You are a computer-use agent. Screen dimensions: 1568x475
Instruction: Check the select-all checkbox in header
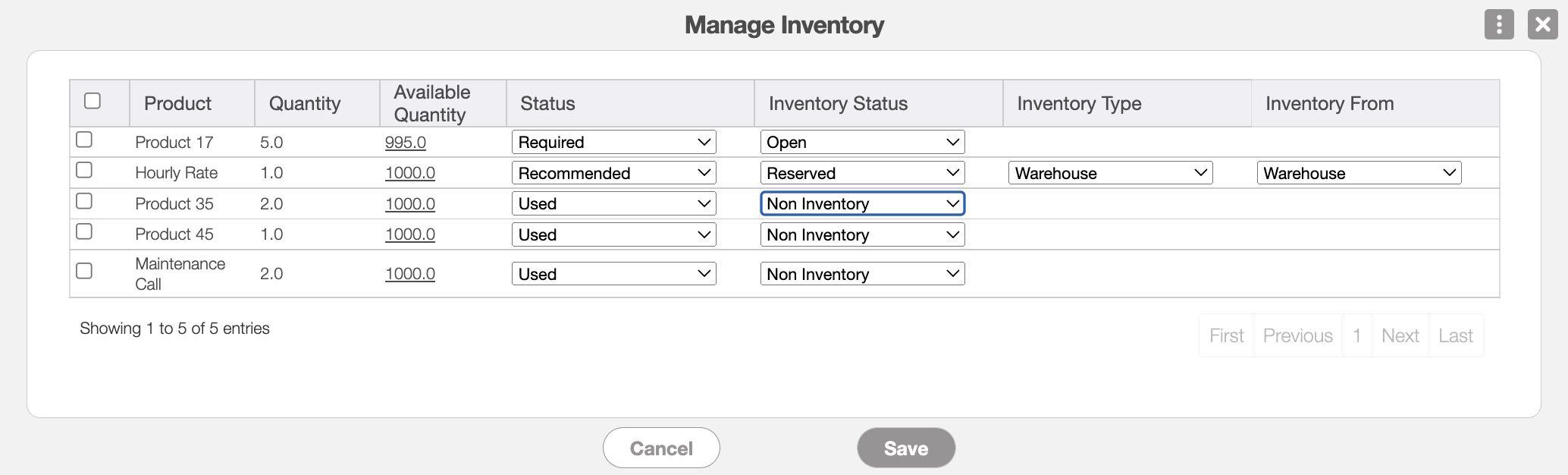[93, 101]
